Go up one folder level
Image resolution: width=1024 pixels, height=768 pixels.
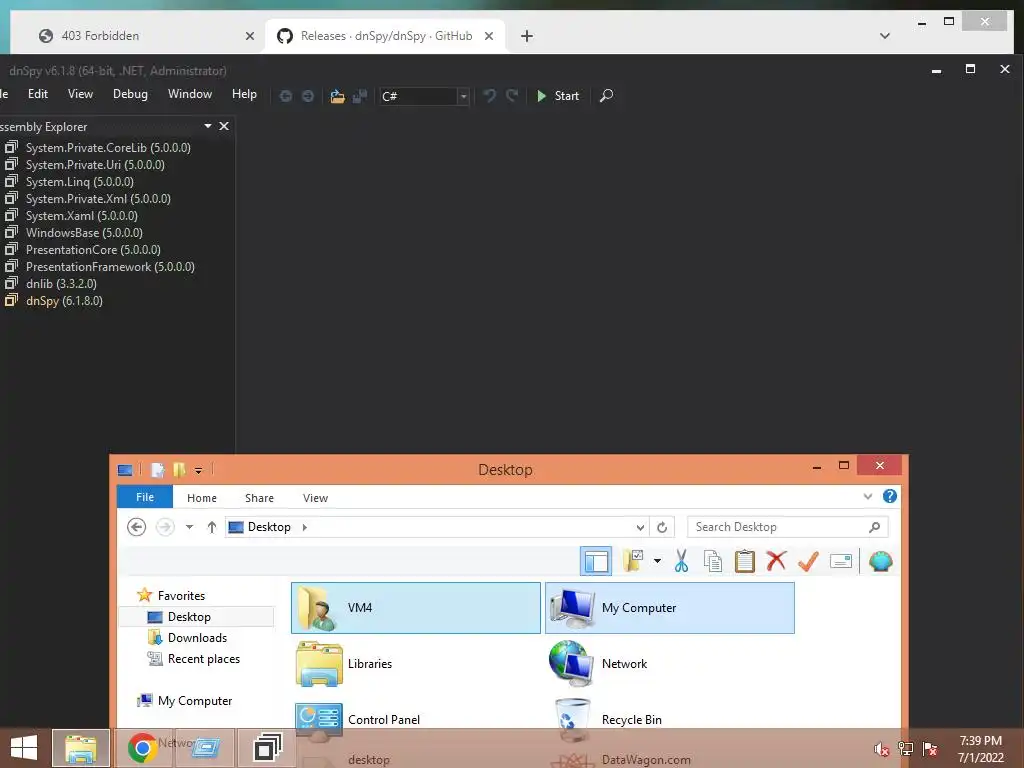[212, 527]
